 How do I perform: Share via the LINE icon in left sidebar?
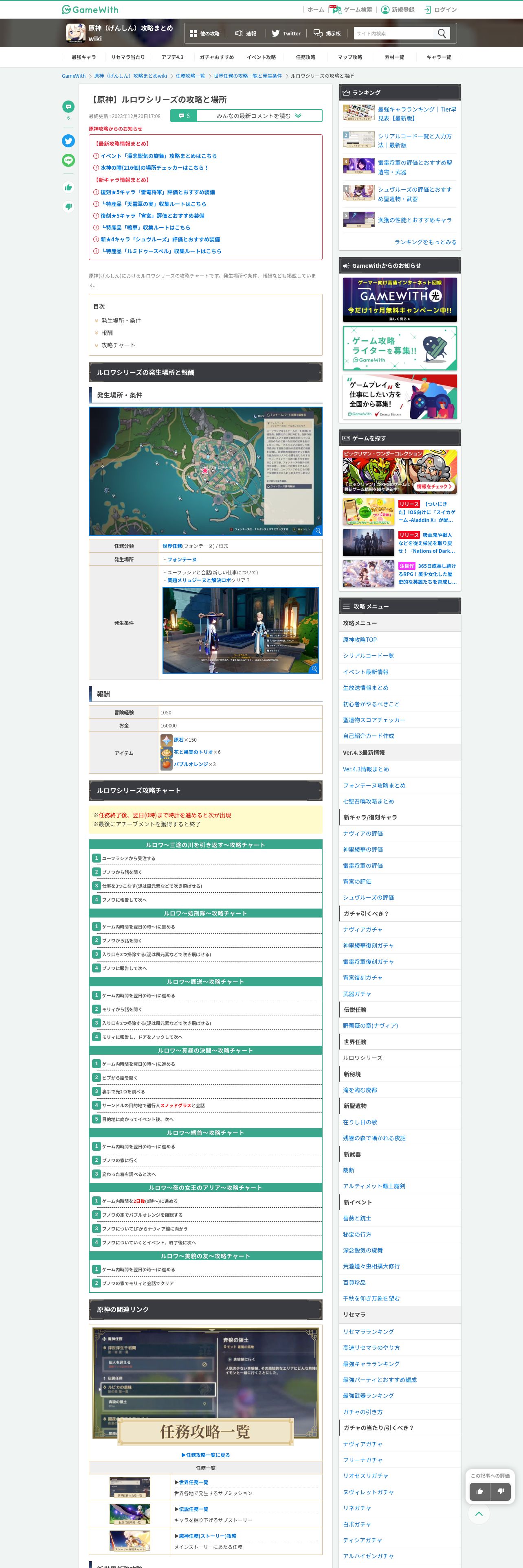click(68, 160)
